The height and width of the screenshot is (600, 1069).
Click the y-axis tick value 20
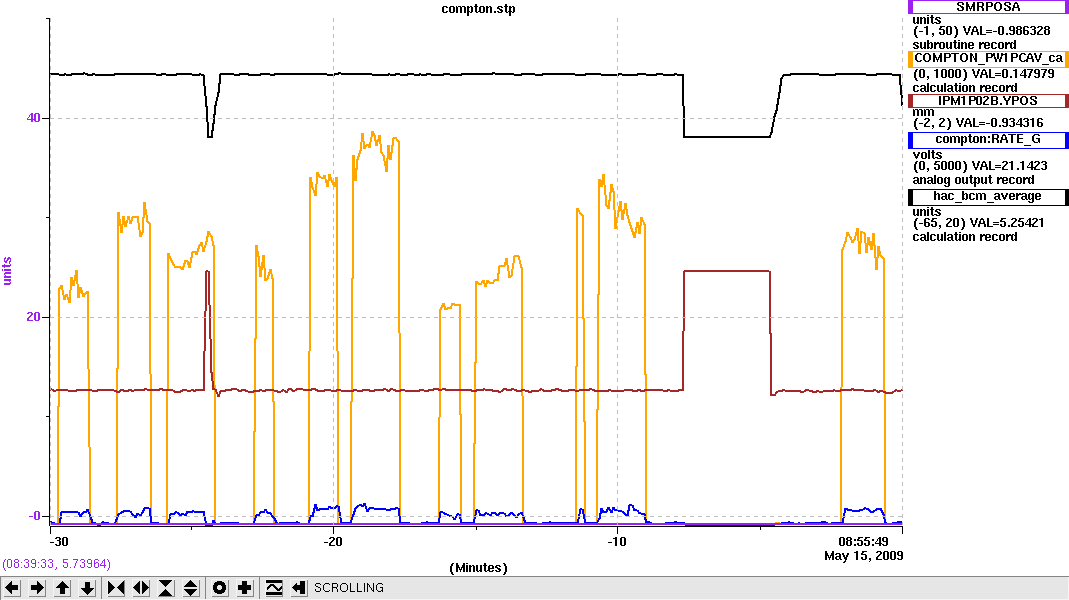coord(33,317)
